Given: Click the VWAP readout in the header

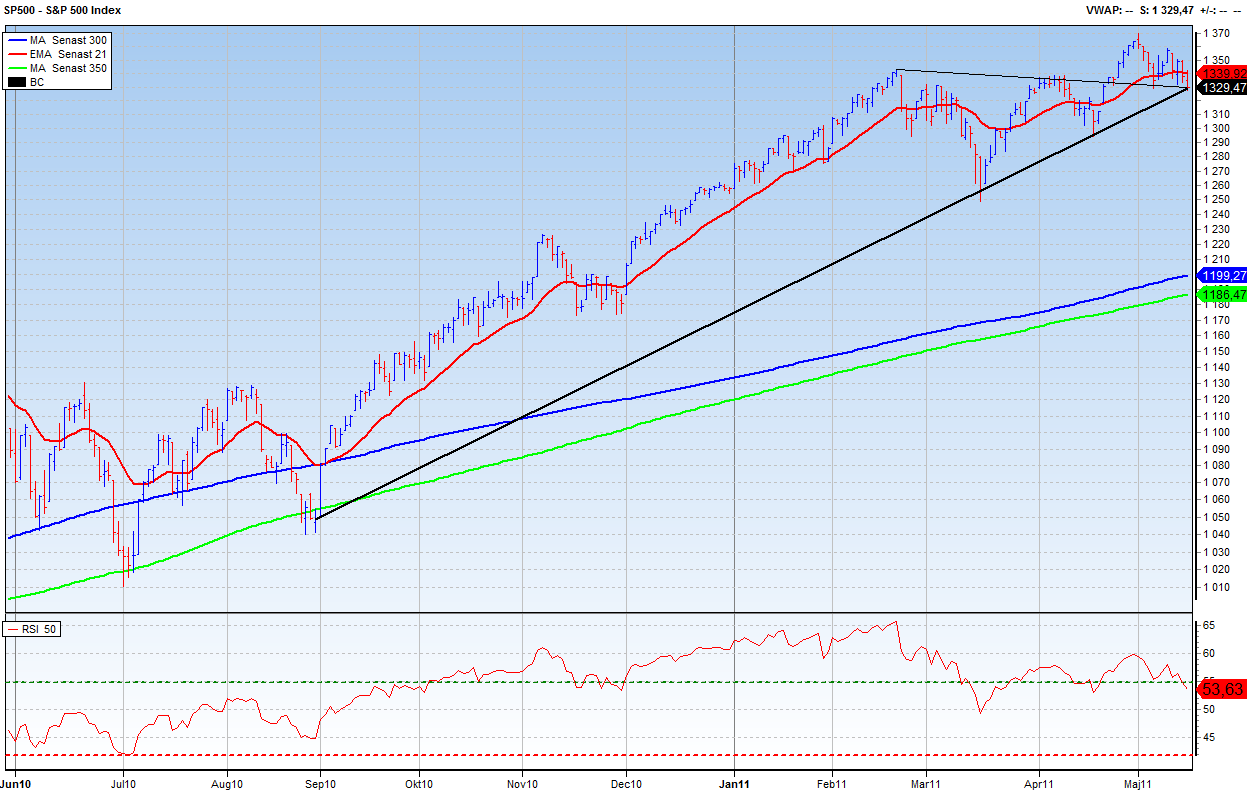Looking at the screenshot, I should pyautogui.click(x=1109, y=10).
